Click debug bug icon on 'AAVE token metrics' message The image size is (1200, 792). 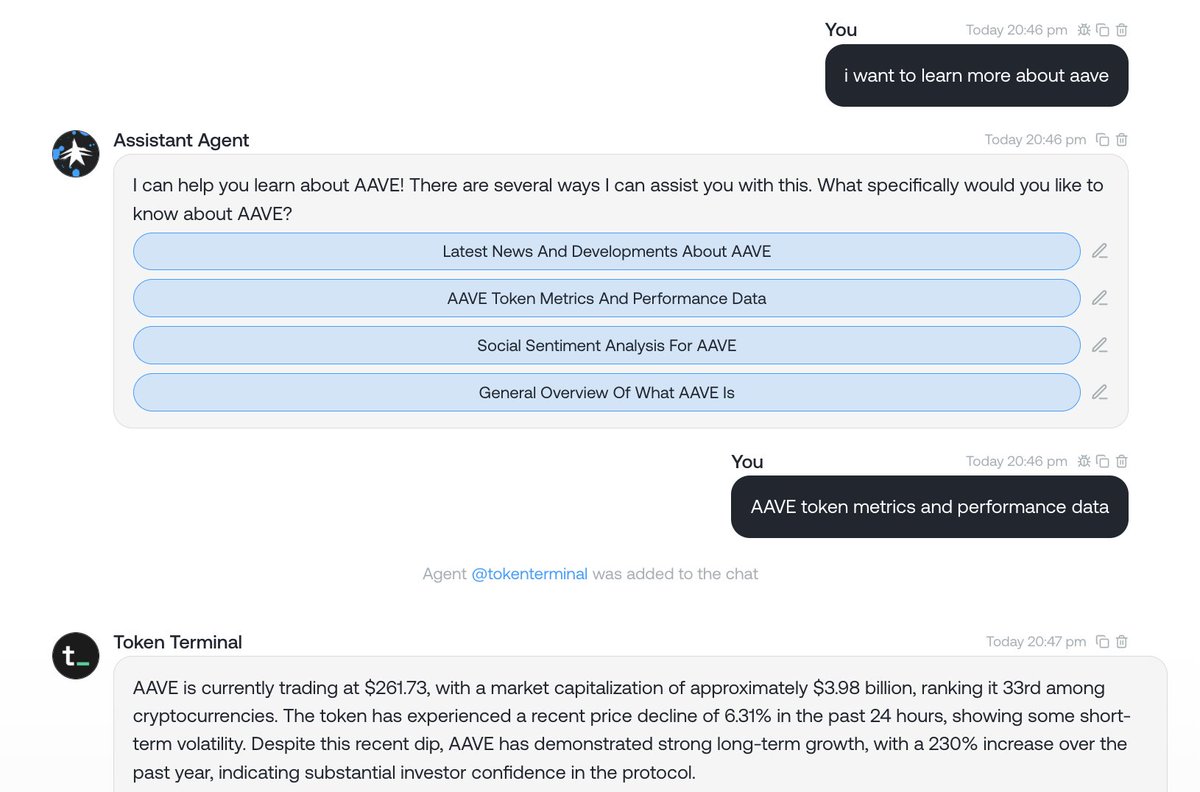pos(1084,461)
